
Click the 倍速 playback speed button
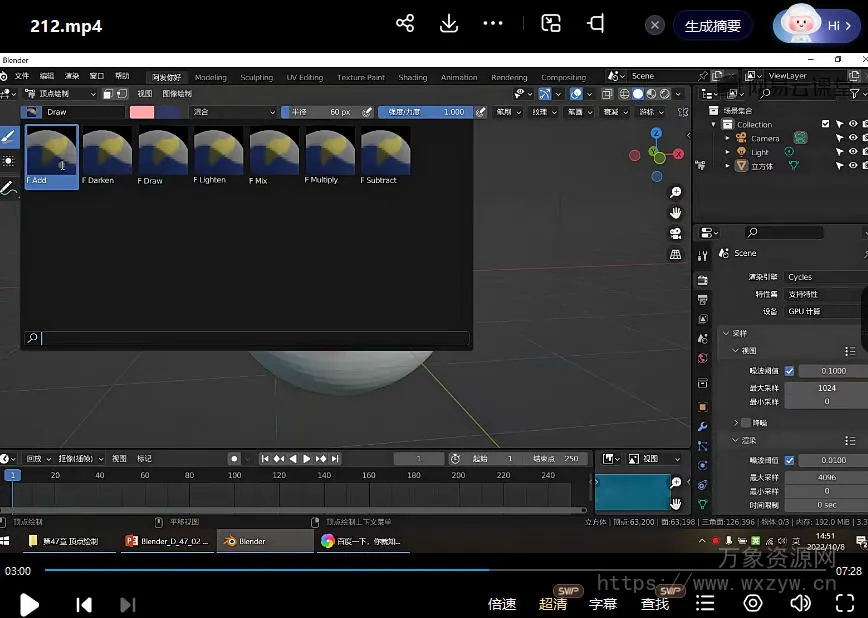[502, 604]
